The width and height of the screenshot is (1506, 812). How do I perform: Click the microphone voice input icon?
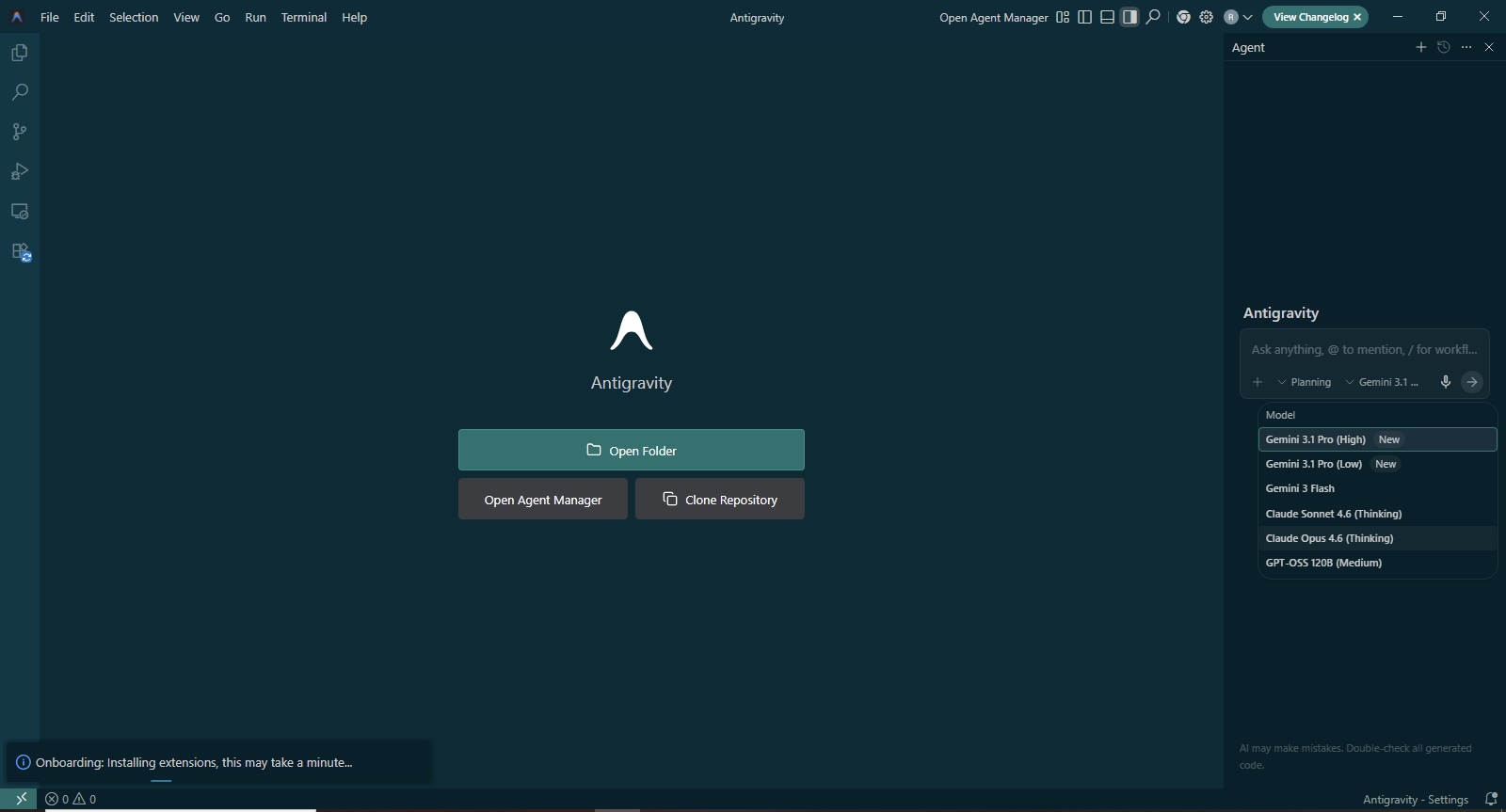click(x=1446, y=382)
